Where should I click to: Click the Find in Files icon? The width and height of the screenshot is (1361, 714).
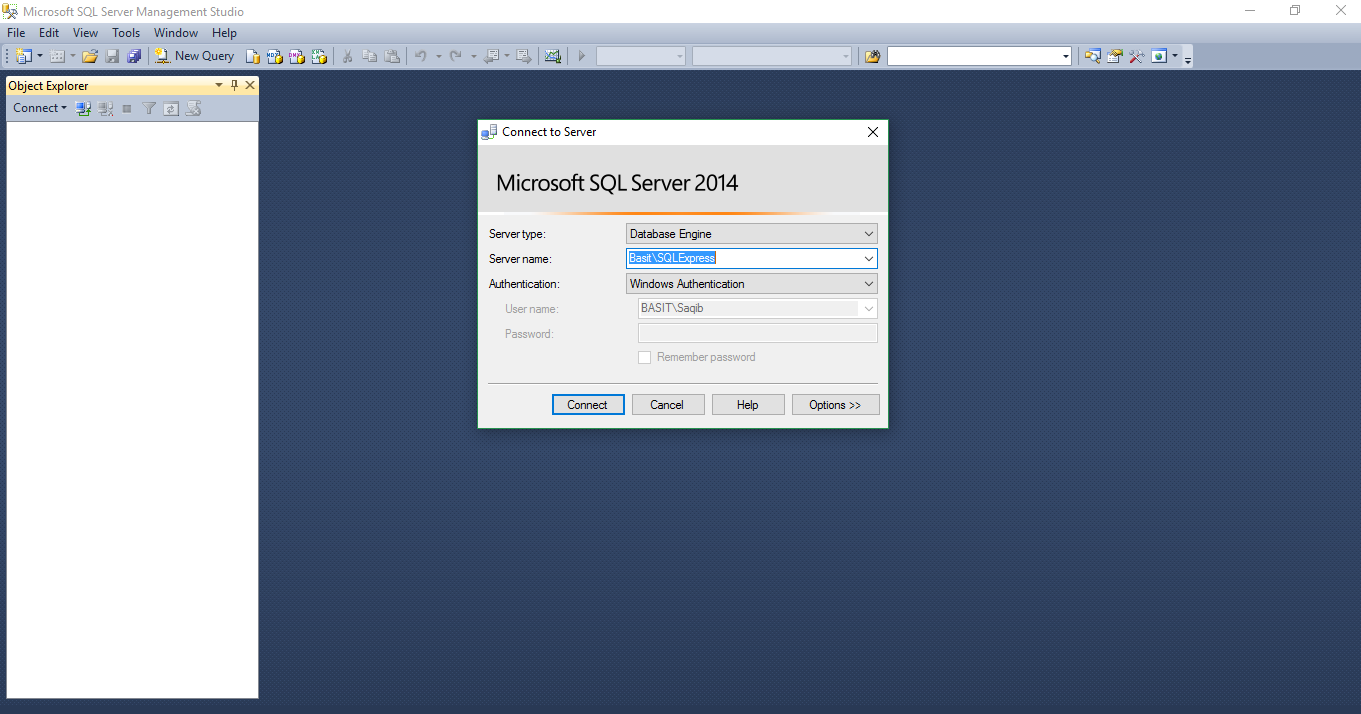pyautogui.click(x=872, y=56)
